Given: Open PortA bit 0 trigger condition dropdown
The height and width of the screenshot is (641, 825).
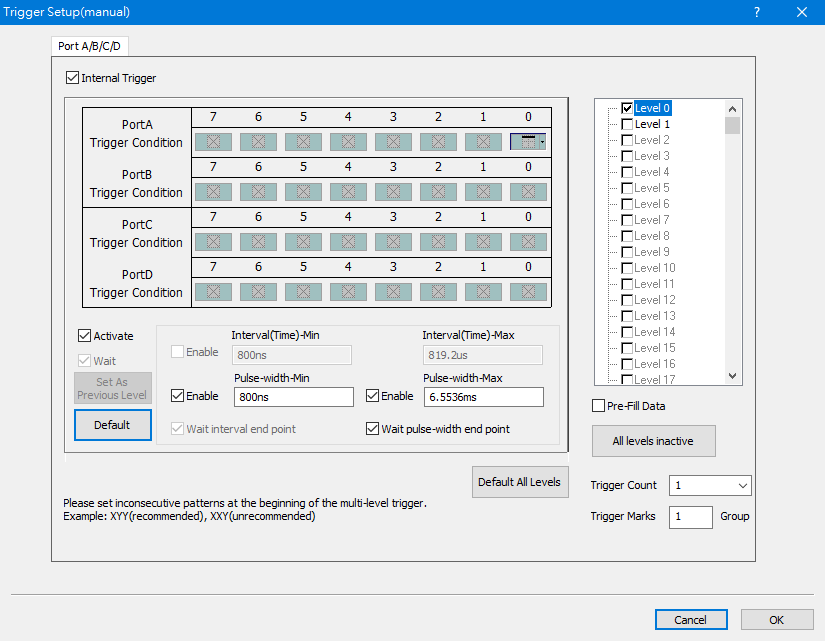Looking at the screenshot, I should [x=542, y=142].
